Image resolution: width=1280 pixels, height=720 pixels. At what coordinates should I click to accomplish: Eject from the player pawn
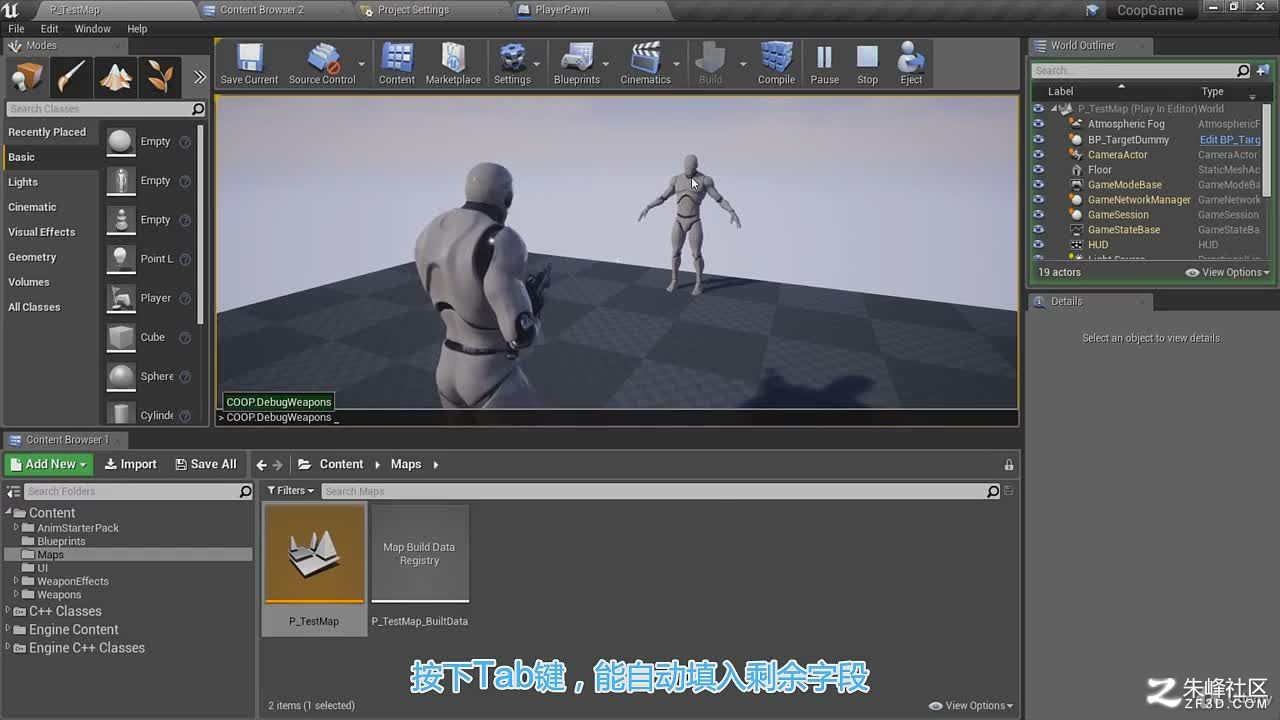point(911,64)
